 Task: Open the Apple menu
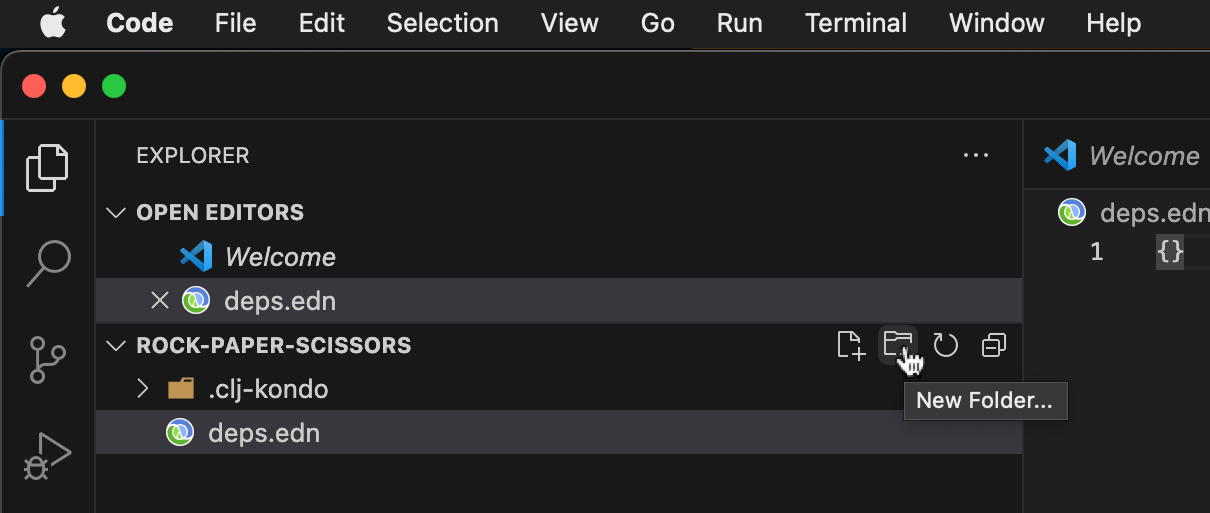tap(54, 23)
